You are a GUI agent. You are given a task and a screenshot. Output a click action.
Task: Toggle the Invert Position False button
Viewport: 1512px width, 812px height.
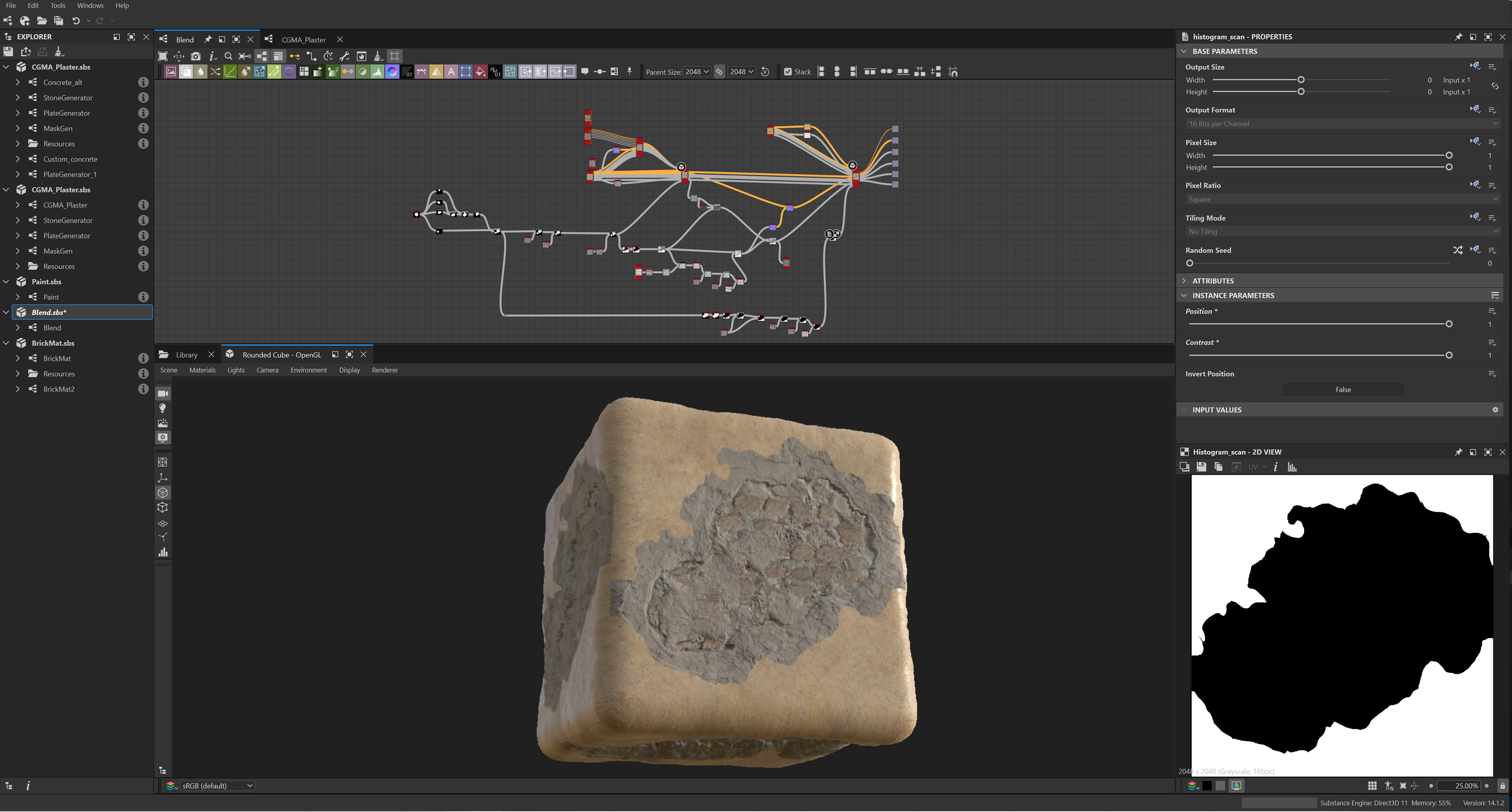pyautogui.click(x=1343, y=389)
